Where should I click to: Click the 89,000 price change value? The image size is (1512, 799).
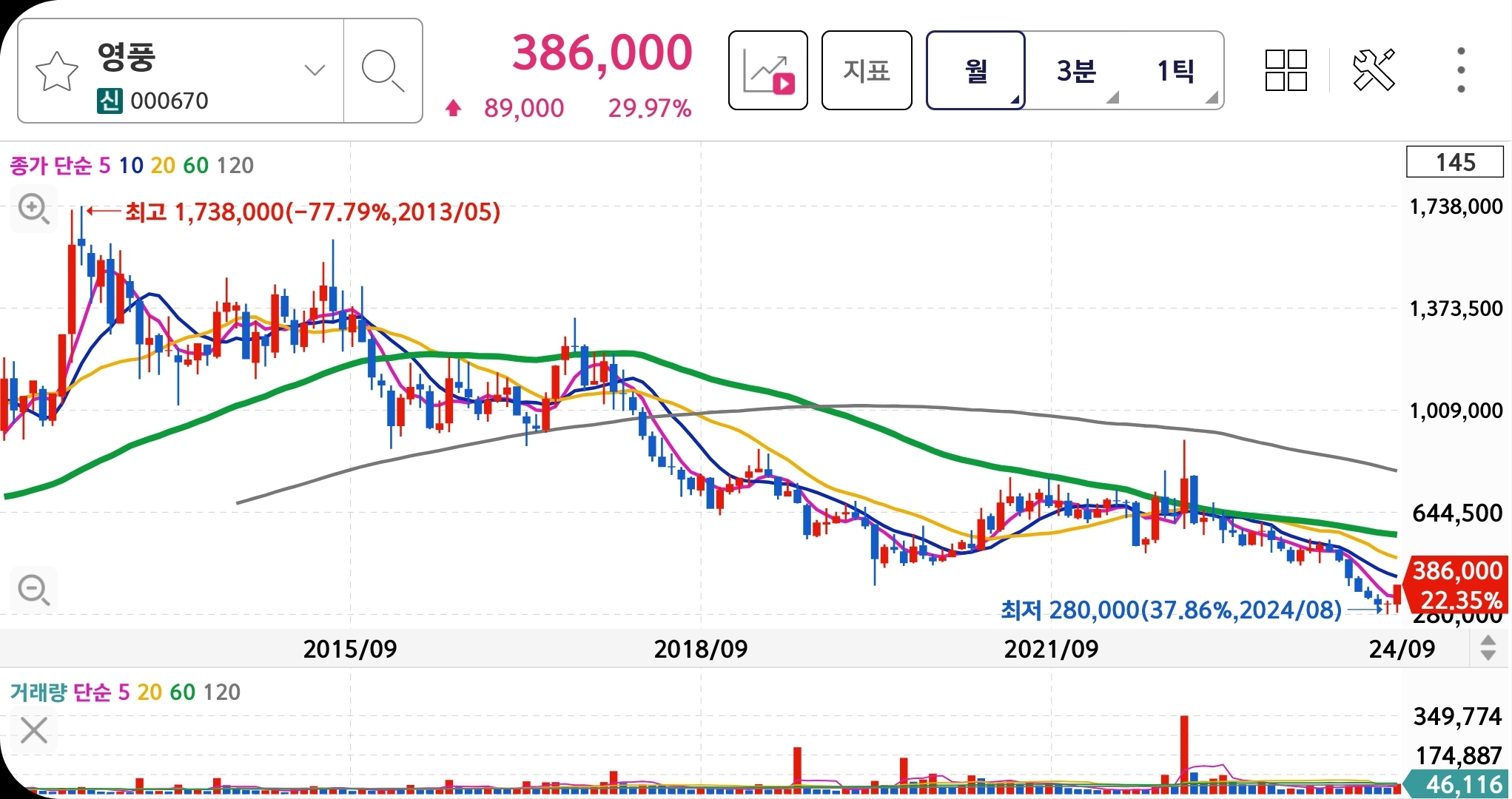[524, 108]
